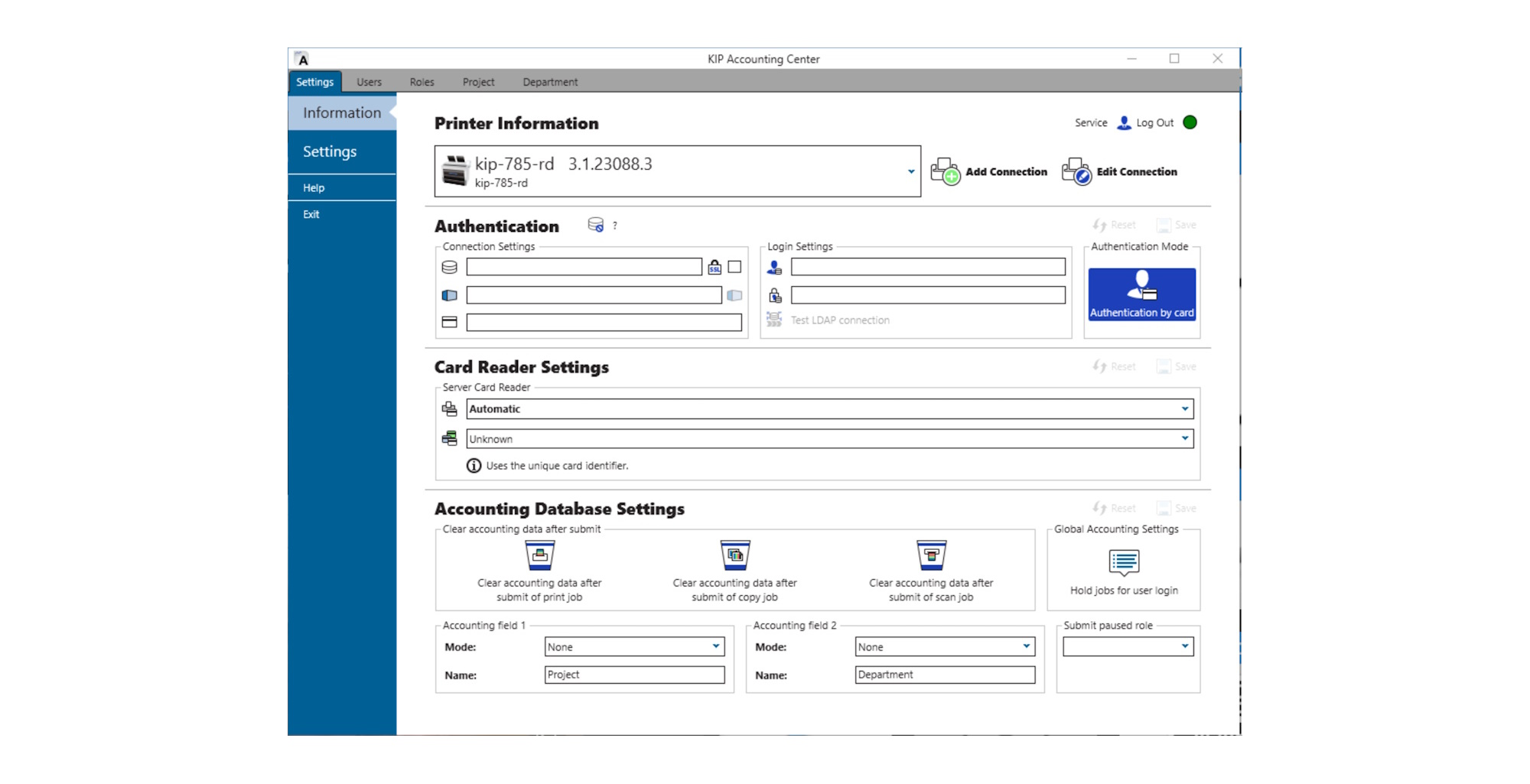Click the KIP Accounting Center app logo
Screen dimensions: 1530x784
click(x=303, y=59)
